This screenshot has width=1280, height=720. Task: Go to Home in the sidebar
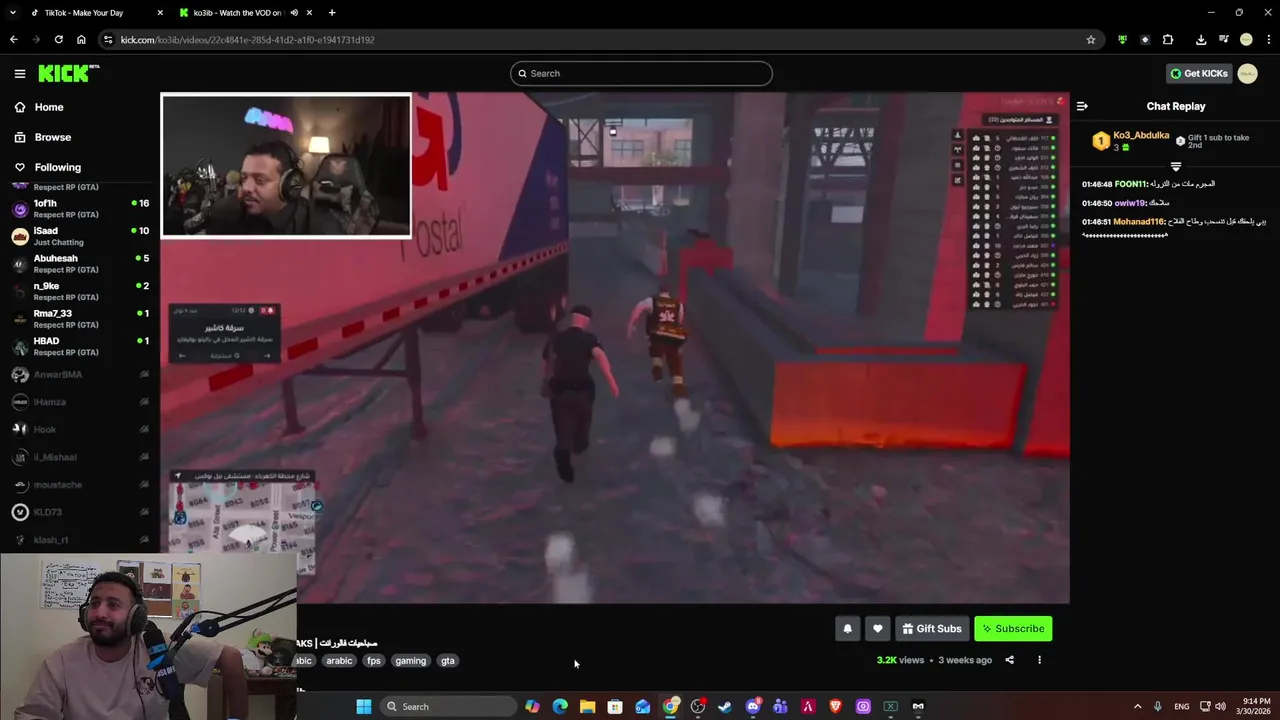(x=48, y=107)
